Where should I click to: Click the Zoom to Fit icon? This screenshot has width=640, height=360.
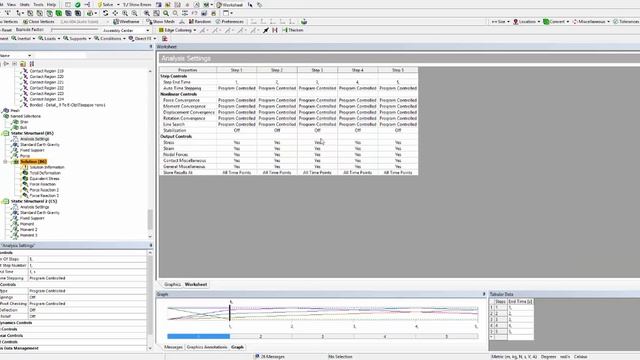point(147,13)
